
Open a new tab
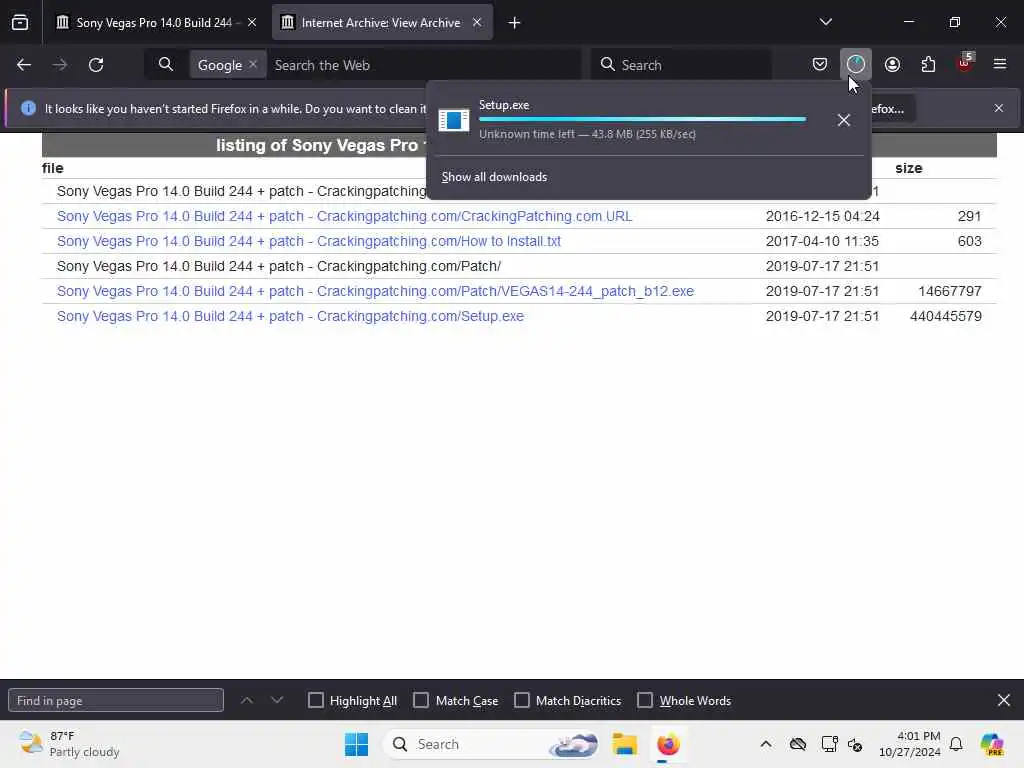[x=514, y=23]
